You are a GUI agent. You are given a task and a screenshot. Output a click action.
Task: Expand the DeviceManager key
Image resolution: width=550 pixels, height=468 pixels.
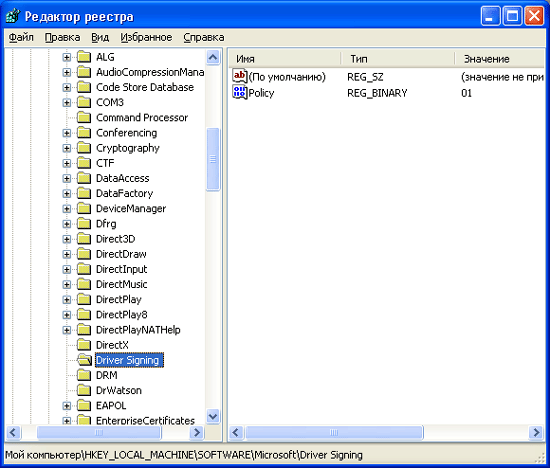[x=67, y=209]
